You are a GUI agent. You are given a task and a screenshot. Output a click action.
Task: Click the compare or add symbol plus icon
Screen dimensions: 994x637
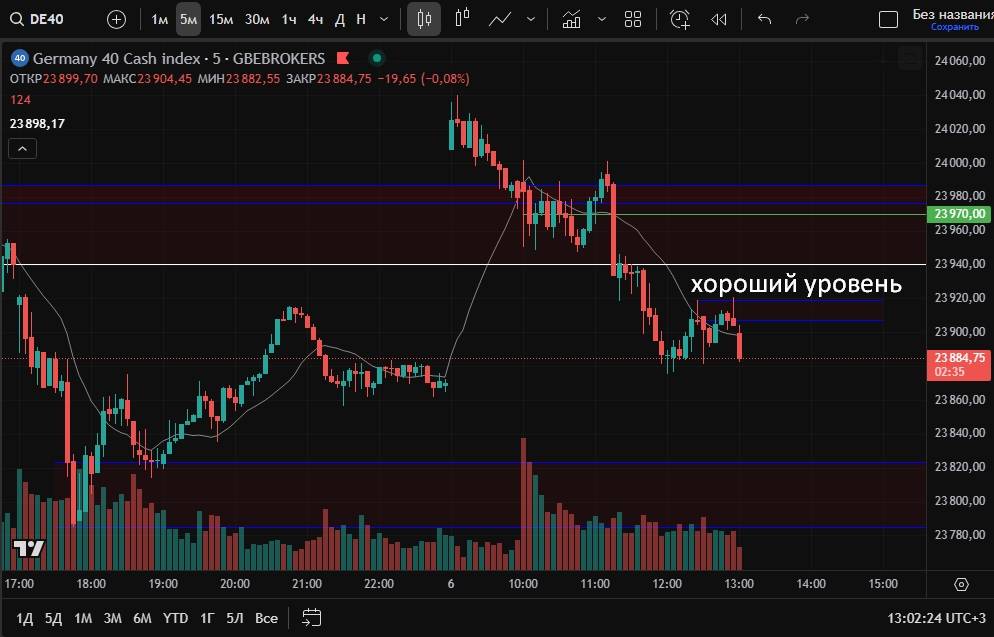[117, 19]
